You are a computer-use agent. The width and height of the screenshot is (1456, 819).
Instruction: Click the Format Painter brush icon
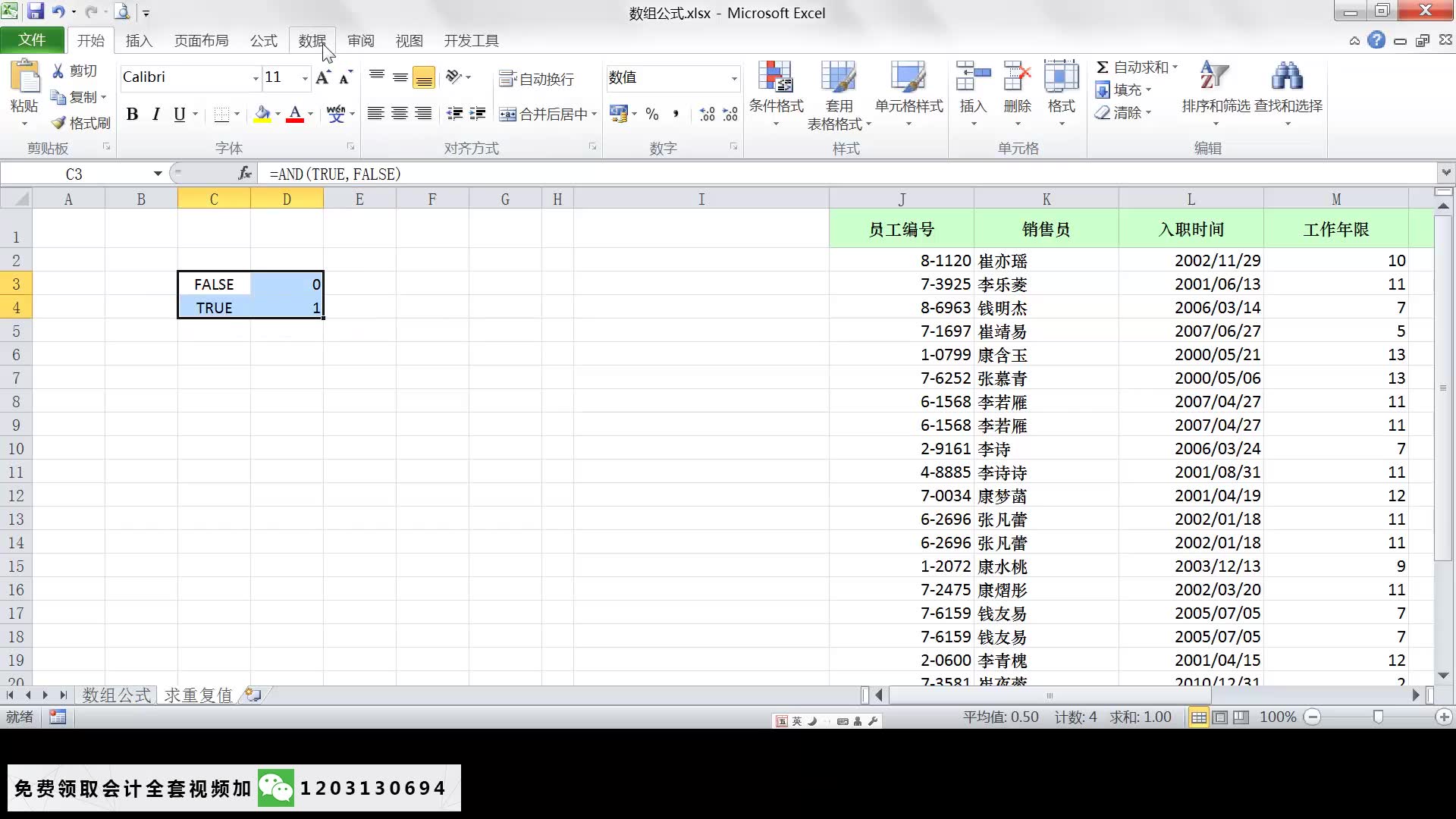coord(59,123)
